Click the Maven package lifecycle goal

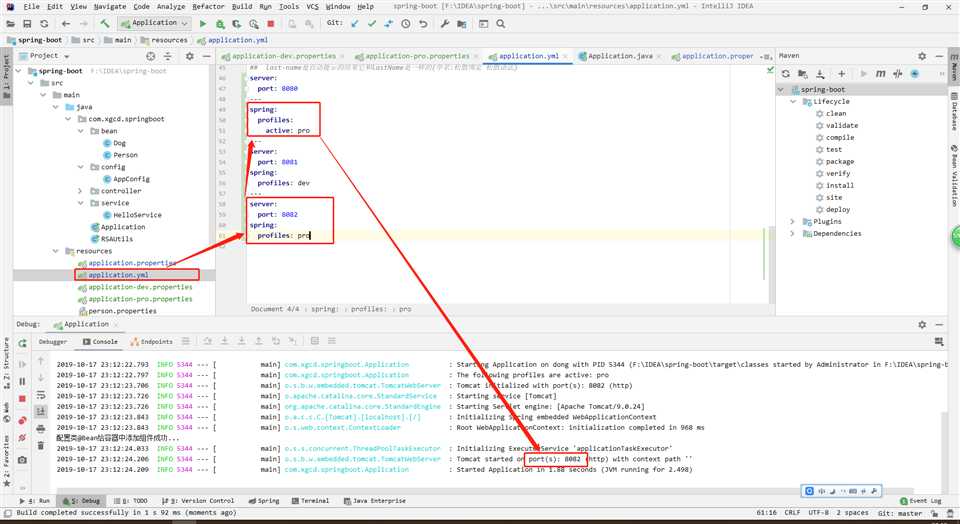pyautogui.click(x=839, y=162)
